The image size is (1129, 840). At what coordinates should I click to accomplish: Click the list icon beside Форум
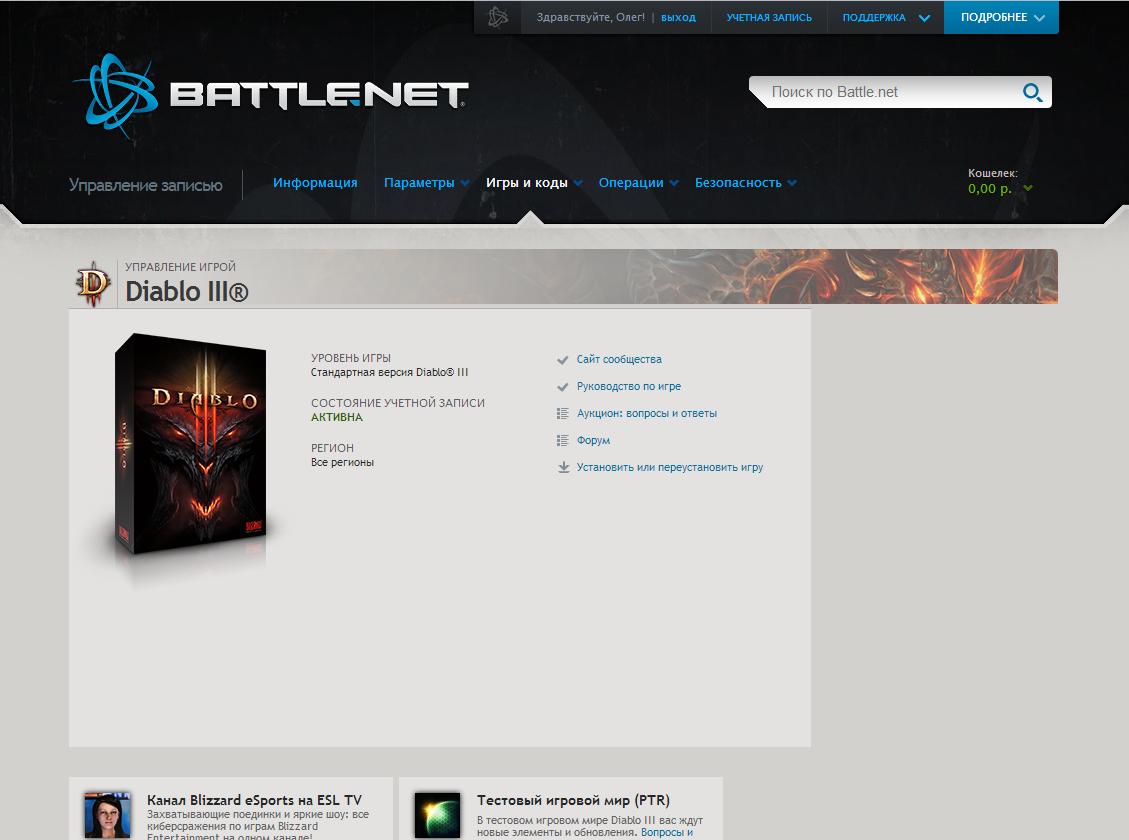(563, 441)
